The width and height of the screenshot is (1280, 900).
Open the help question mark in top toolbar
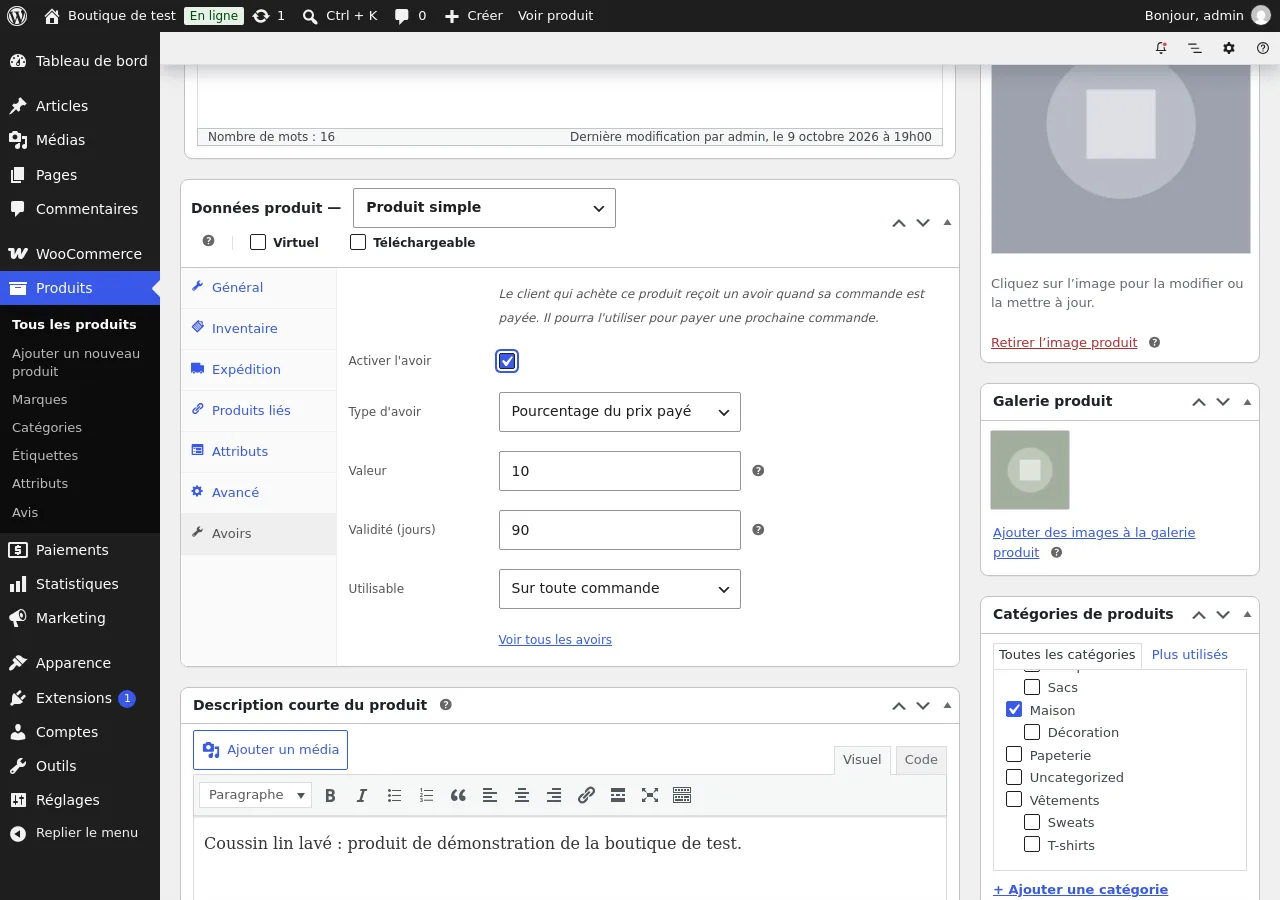click(x=1262, y=48)
